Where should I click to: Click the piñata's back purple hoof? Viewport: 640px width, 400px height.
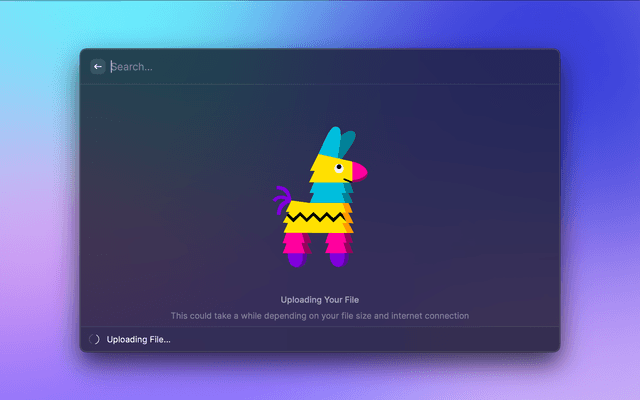pos(296,259)
